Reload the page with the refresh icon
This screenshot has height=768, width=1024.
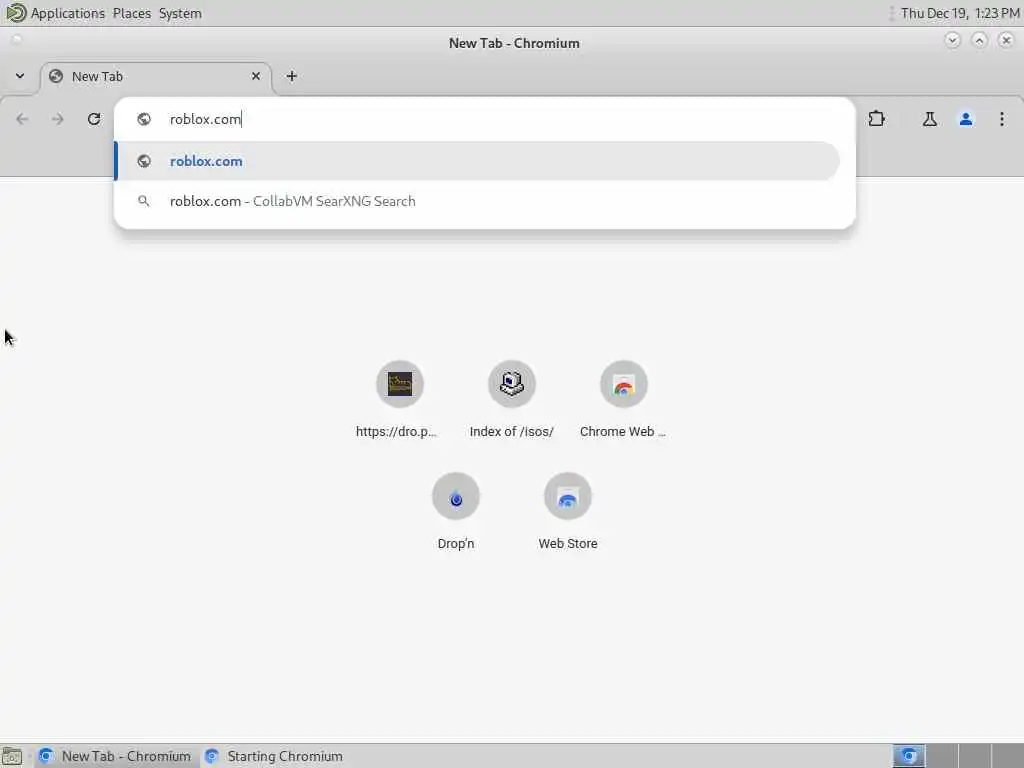94,119
